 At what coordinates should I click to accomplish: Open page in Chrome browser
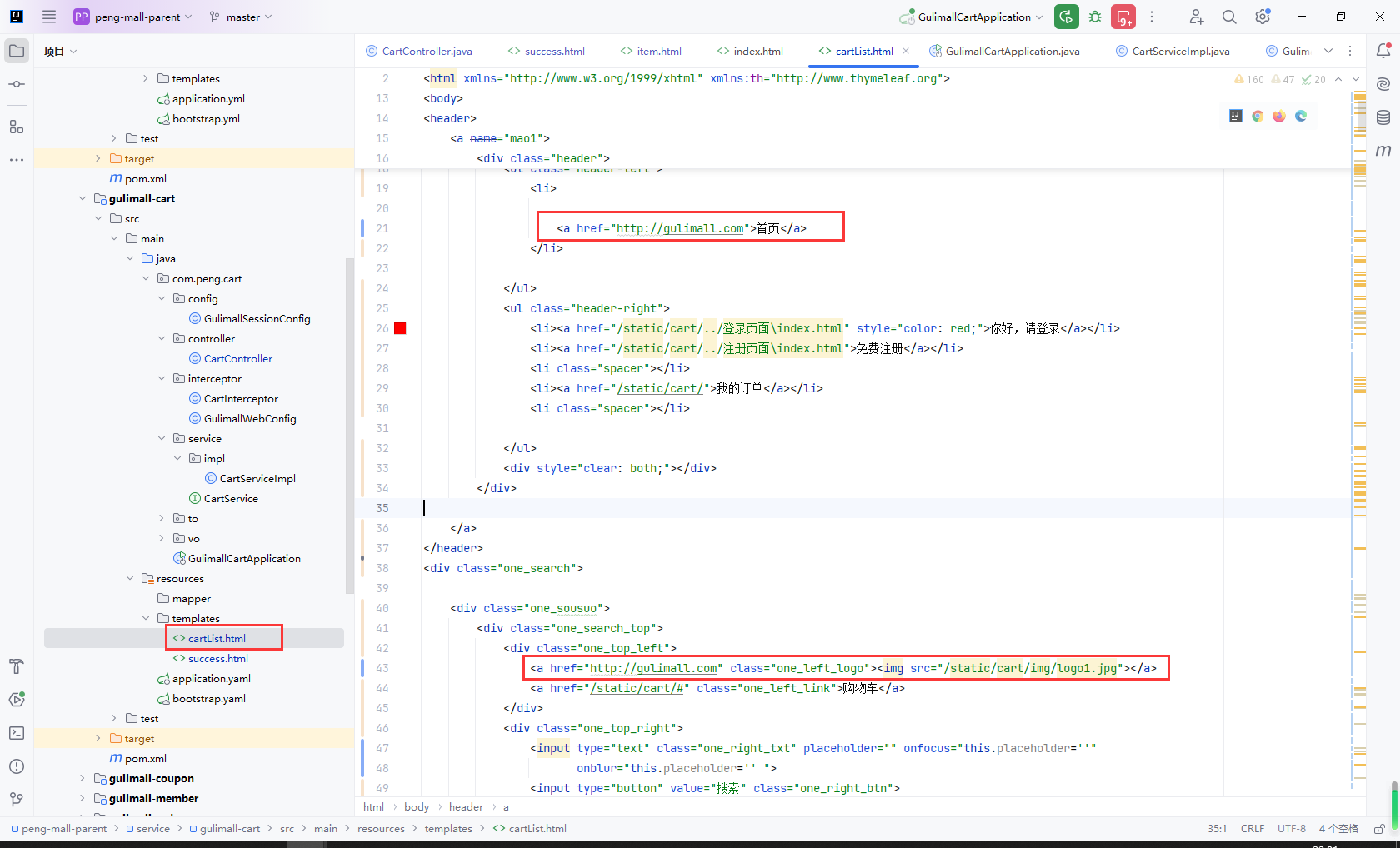click(x=1257, y=116)
